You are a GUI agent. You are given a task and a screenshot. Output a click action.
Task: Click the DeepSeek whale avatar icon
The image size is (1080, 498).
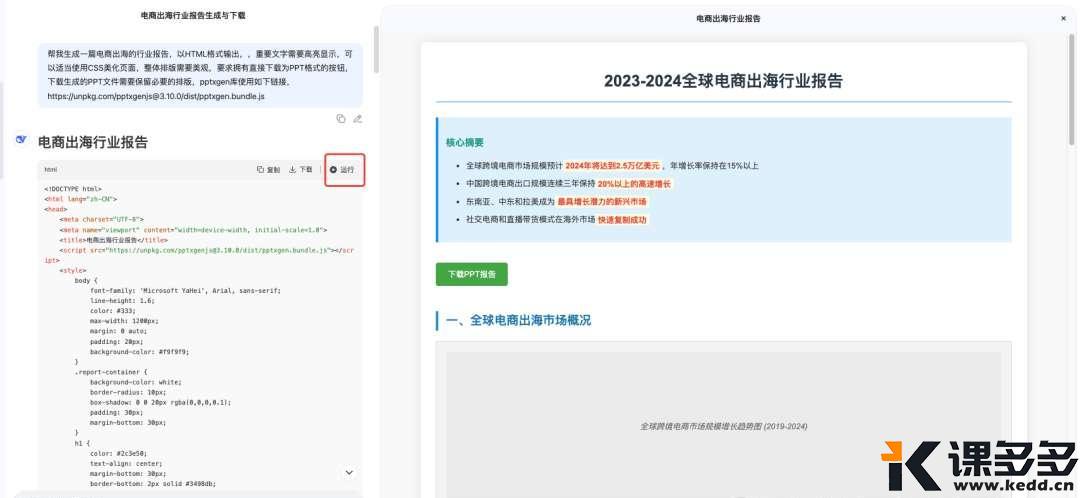click(x=21, y=140)
